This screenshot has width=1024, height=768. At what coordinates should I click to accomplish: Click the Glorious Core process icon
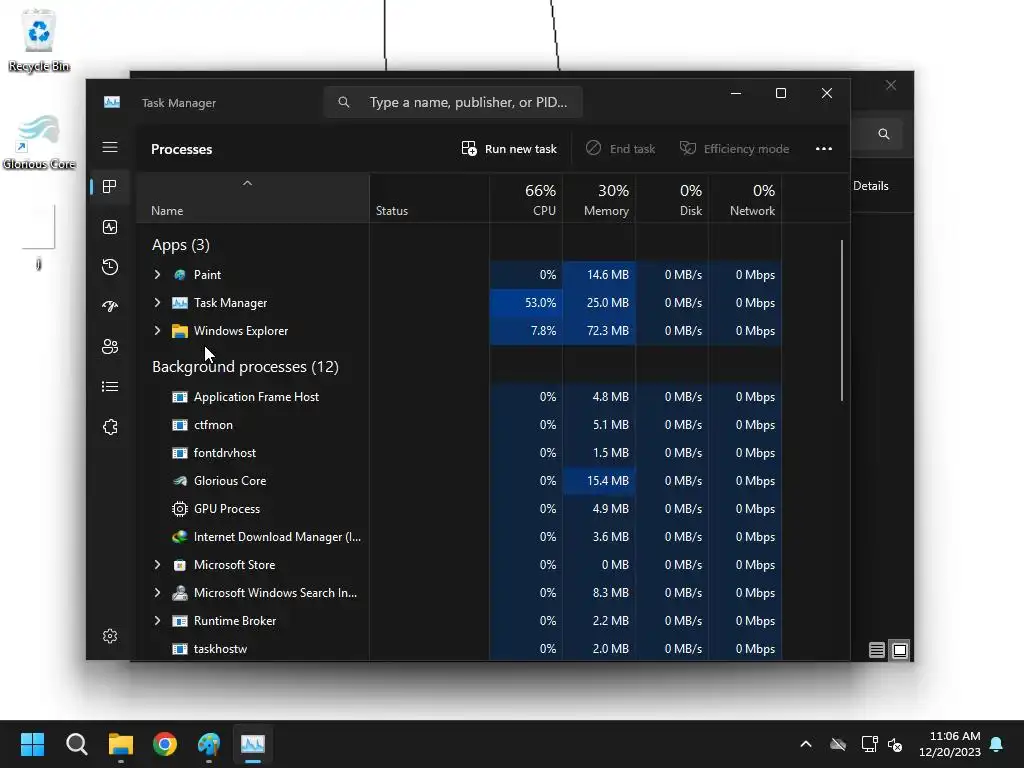180,481
